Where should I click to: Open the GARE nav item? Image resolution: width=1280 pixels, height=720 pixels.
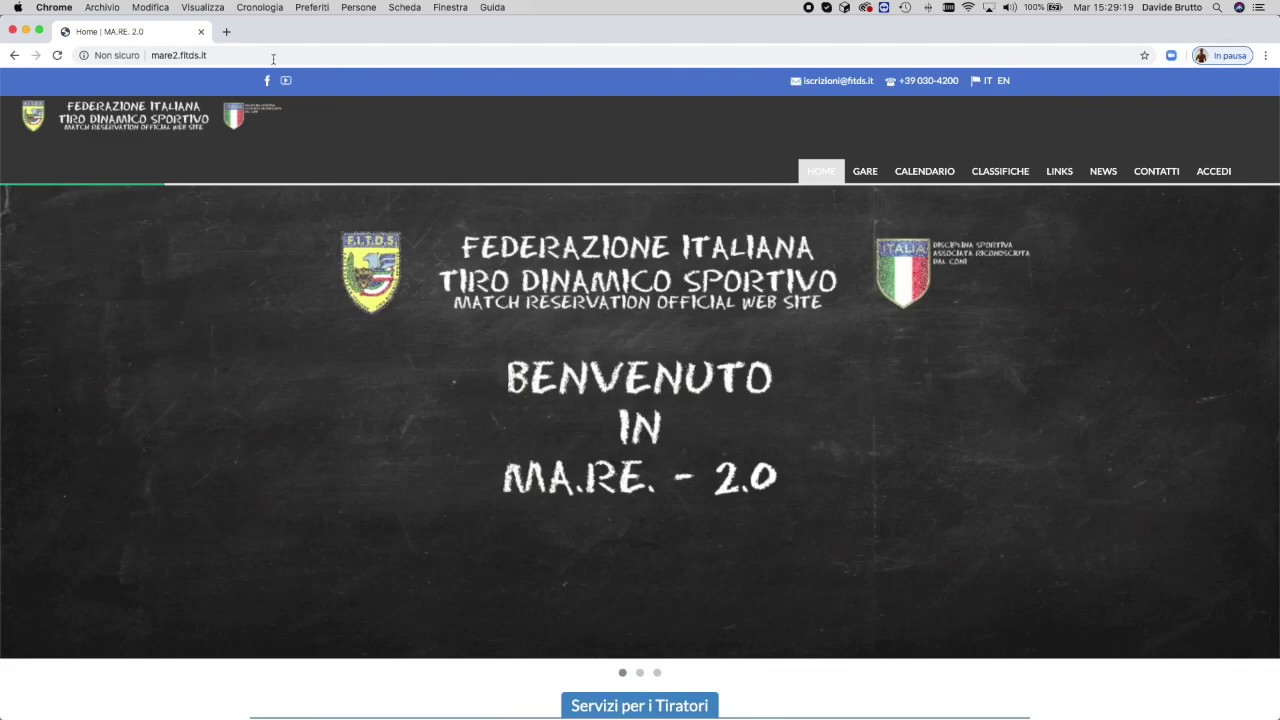865,171
